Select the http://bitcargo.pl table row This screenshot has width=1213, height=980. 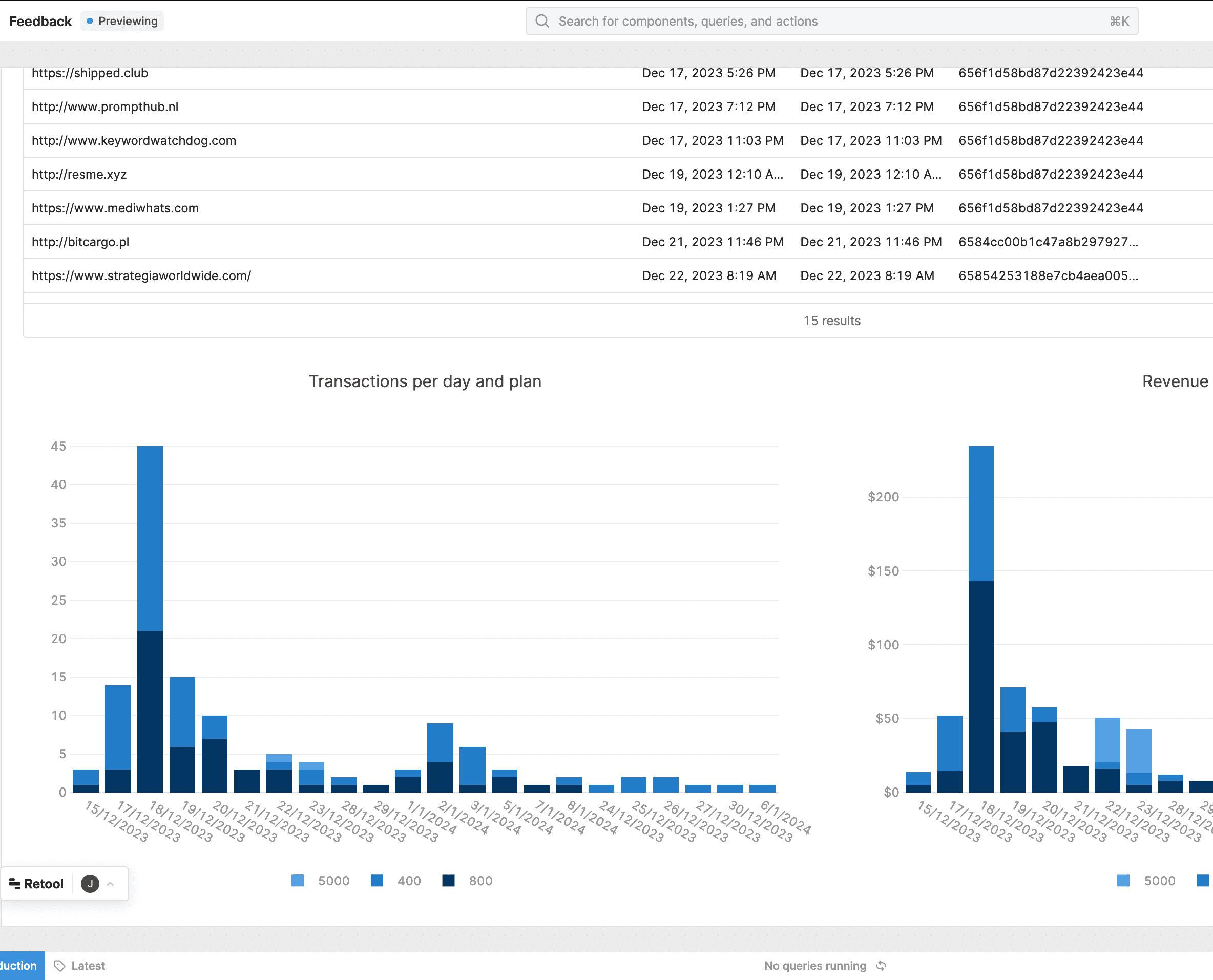tap(80, 242)
